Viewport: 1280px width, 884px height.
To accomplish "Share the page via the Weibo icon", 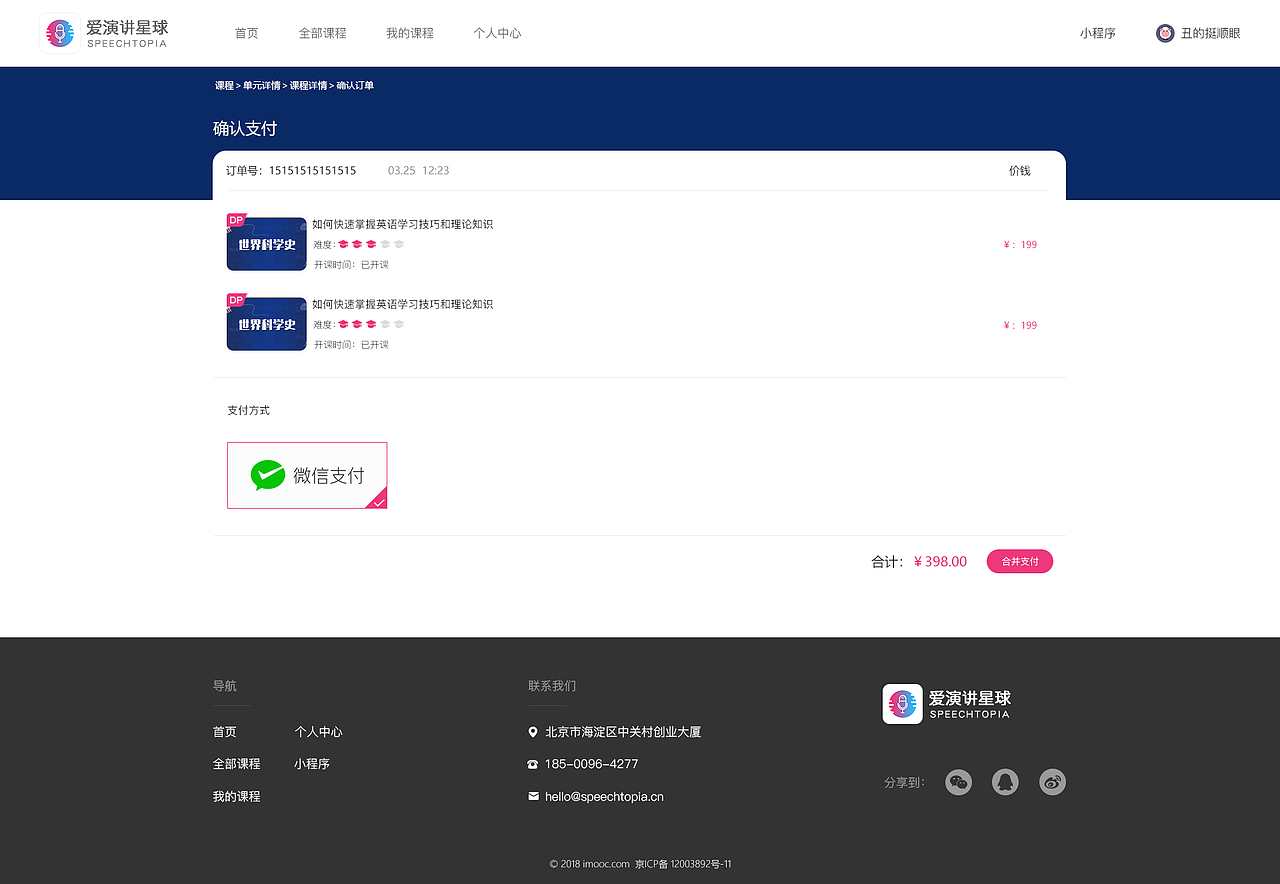I will point(1052,782).
